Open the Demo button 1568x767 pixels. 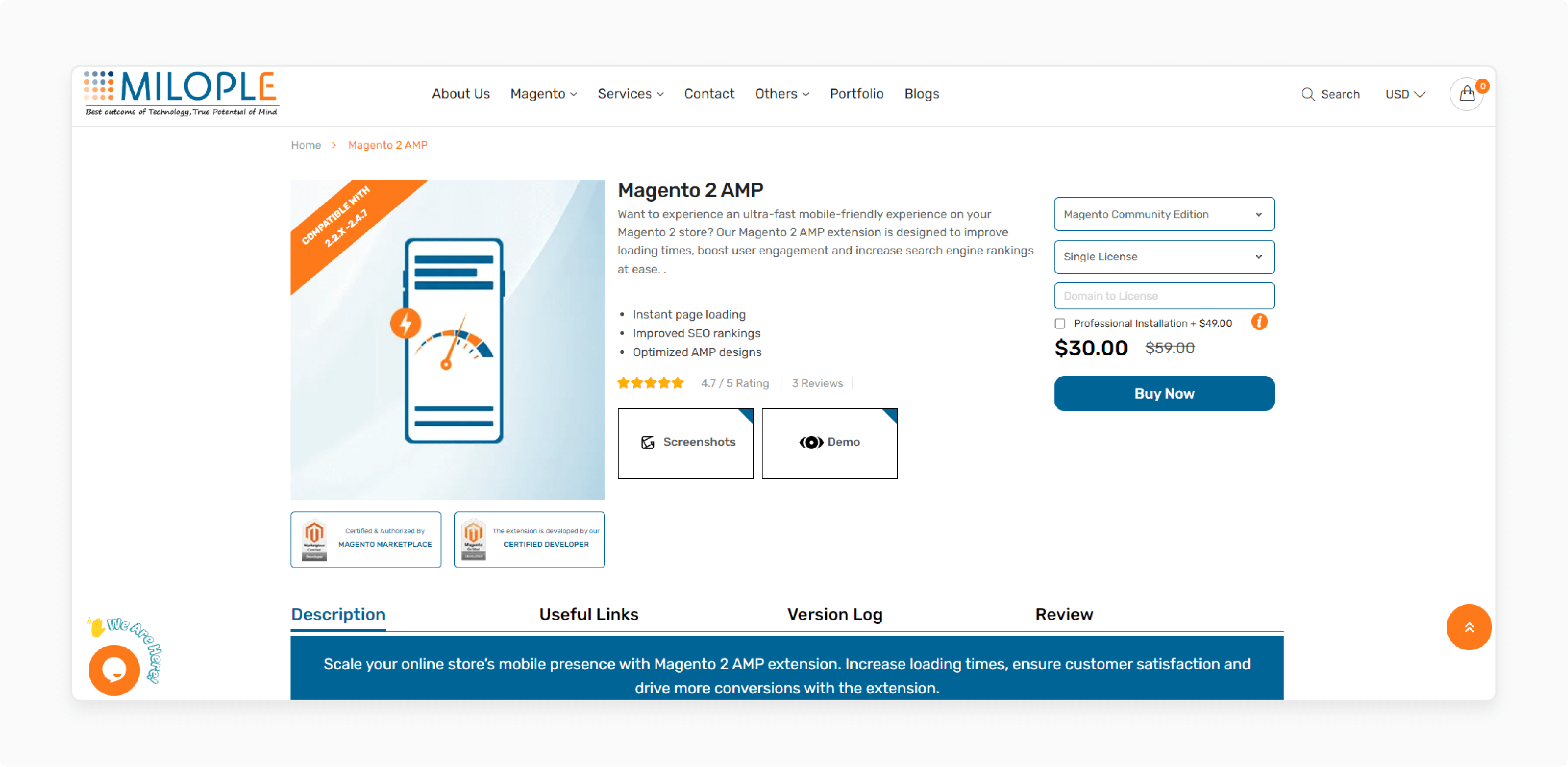829,443
